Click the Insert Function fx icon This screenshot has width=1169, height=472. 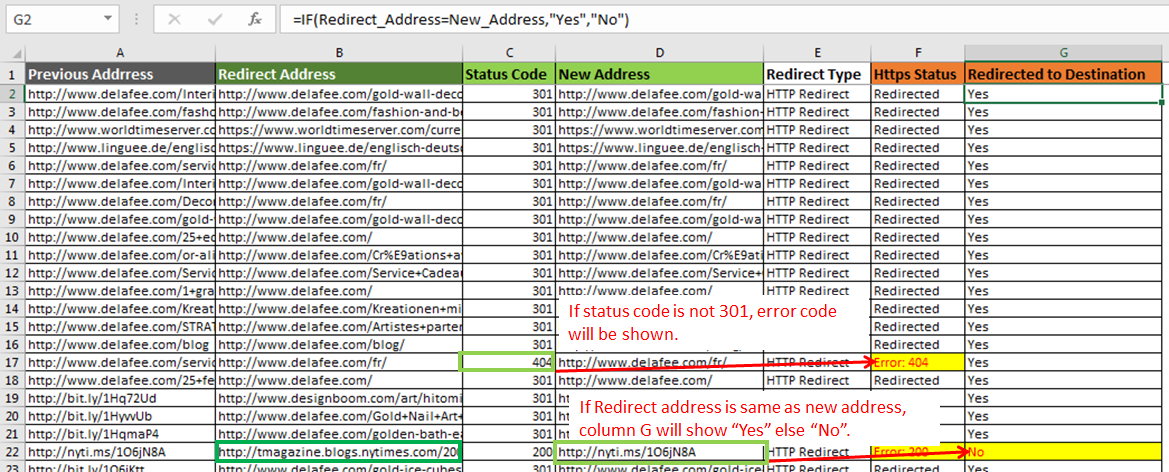tap(255, 20)
